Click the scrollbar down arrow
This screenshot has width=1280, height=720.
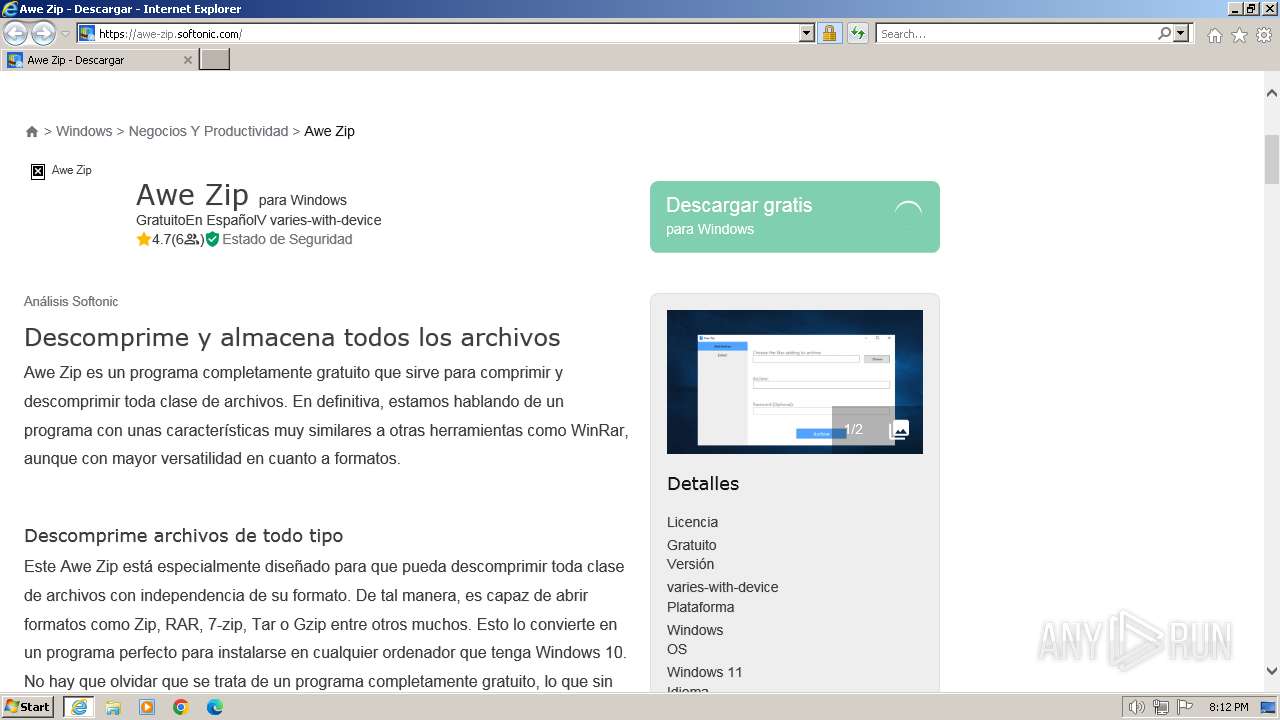tap(1272, 671)
